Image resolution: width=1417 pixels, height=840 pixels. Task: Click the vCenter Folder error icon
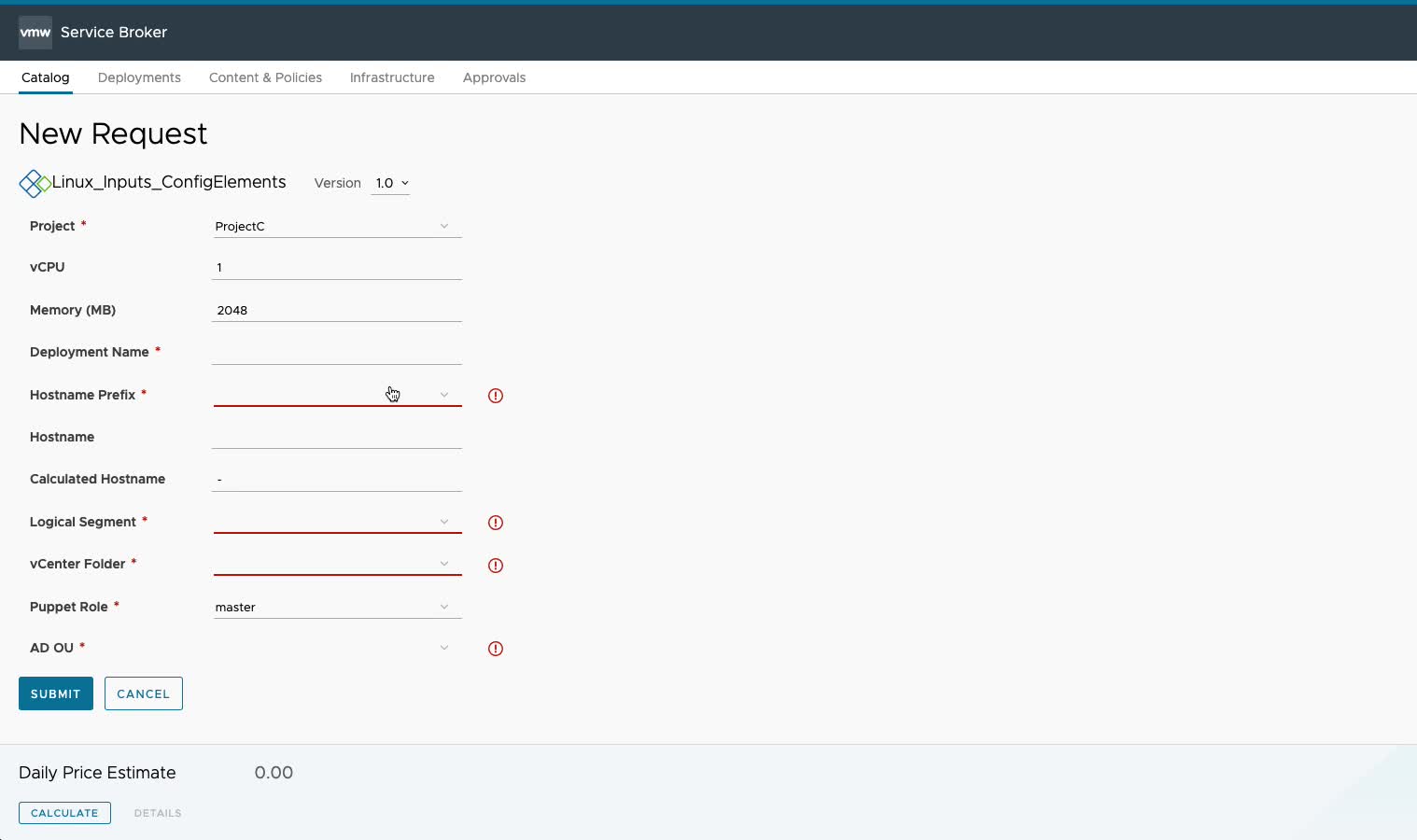pos(496,566)
